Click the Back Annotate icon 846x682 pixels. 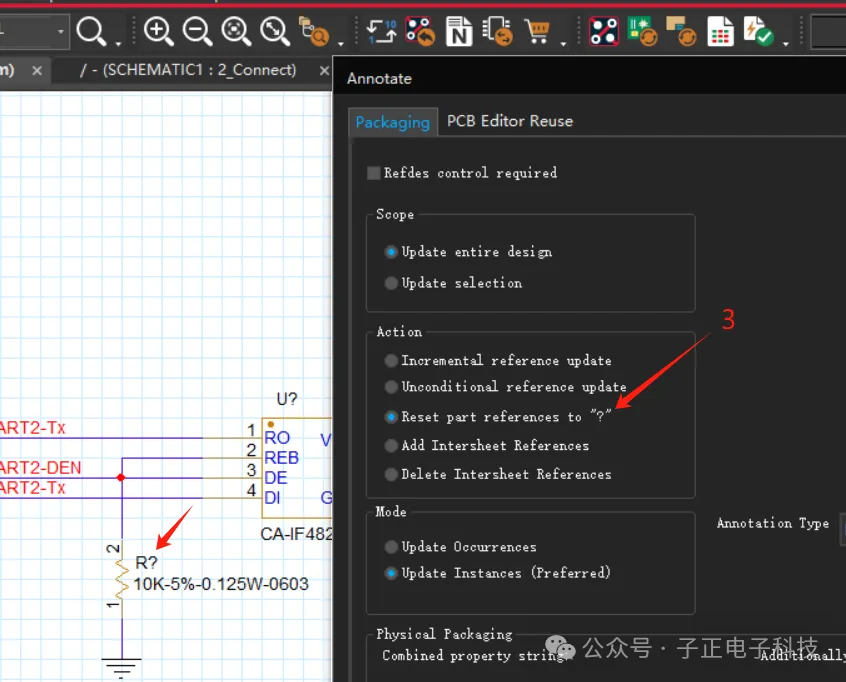(420, 31)
